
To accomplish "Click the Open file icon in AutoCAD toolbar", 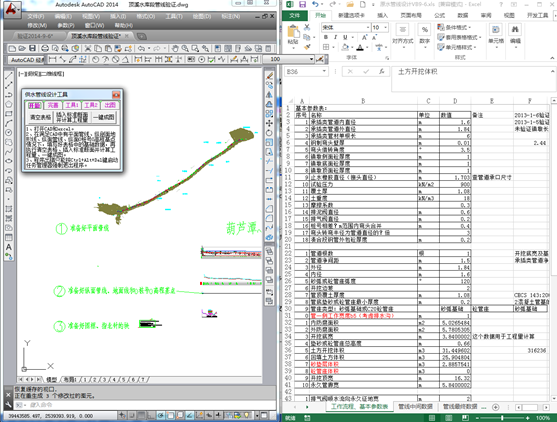I will pos(22,48).
